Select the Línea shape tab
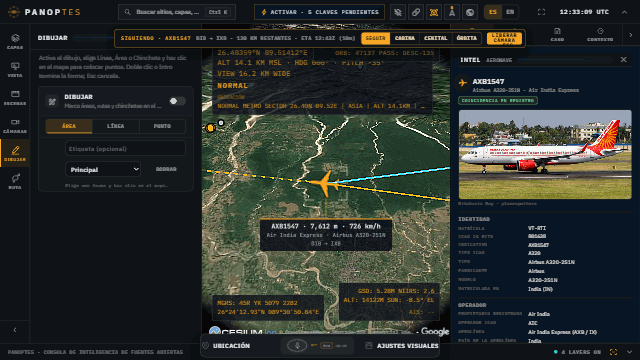This screenshot has height=360, width=640. coord(116,126)
